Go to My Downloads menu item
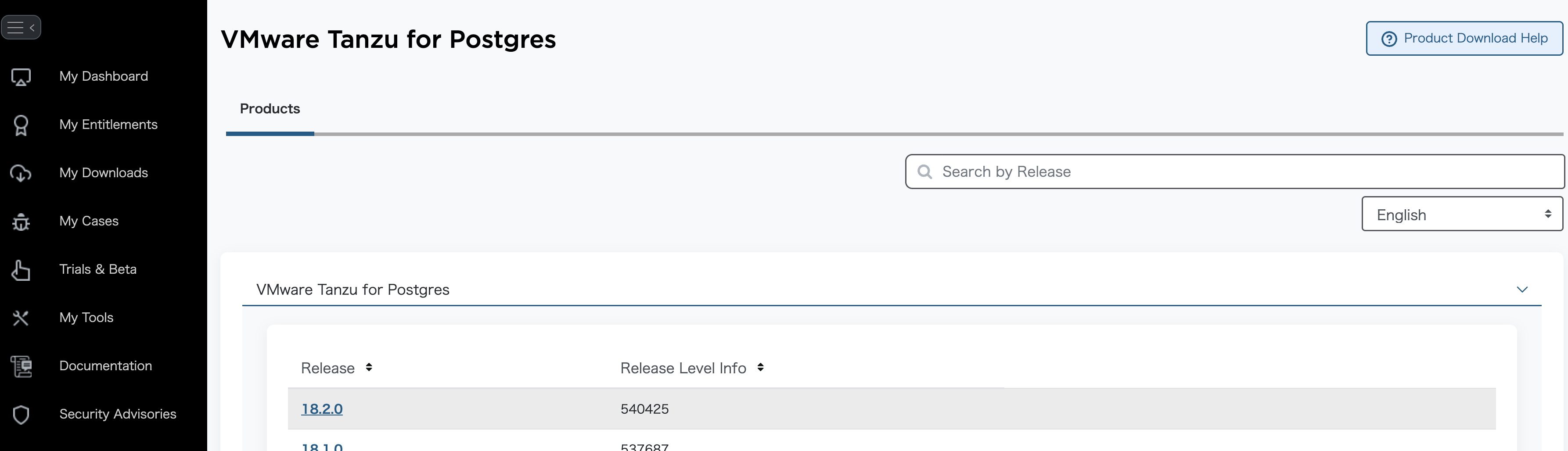The image size is (1568, 451). coord(104,173)
